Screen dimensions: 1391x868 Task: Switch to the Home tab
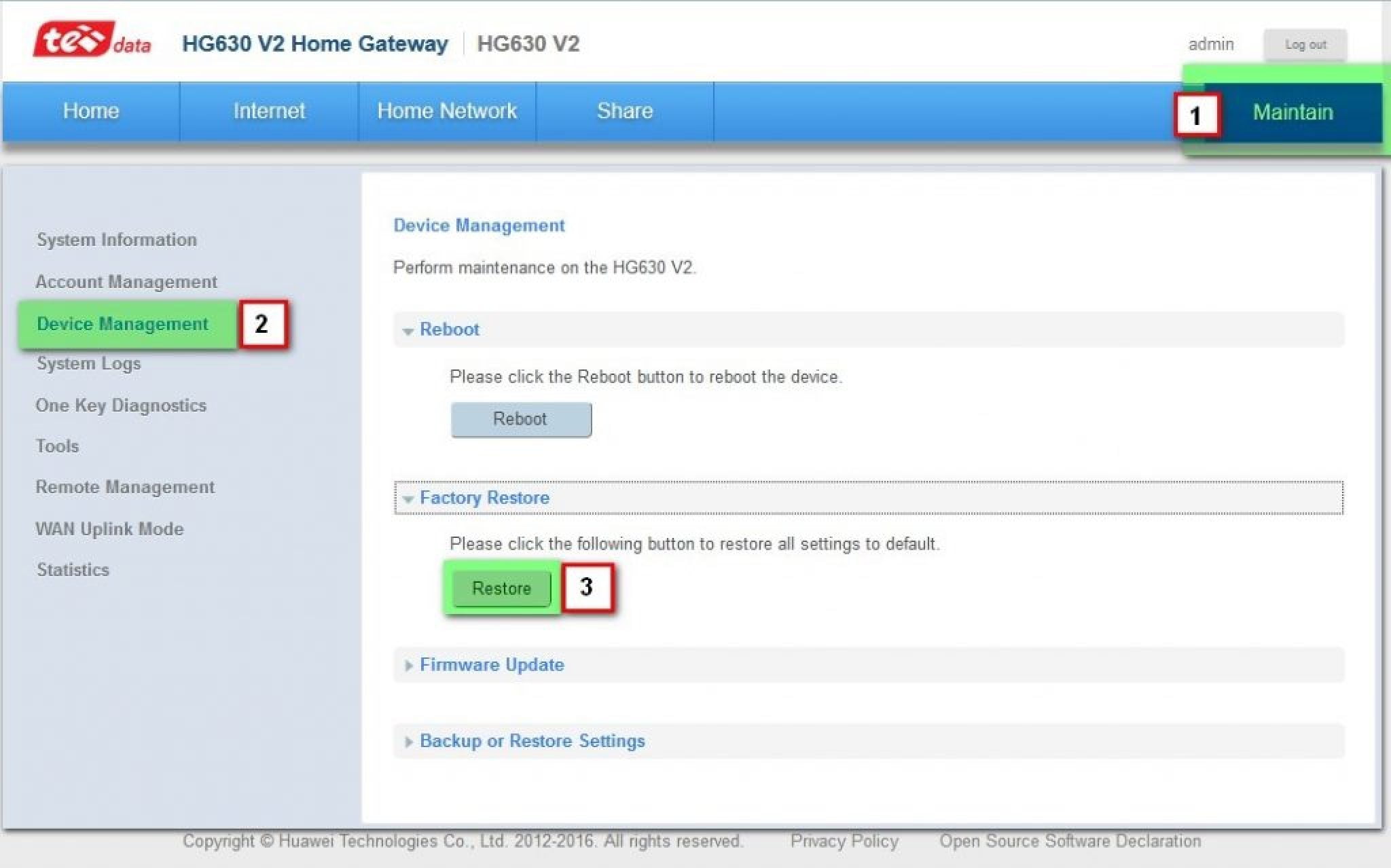click(90, 111)
